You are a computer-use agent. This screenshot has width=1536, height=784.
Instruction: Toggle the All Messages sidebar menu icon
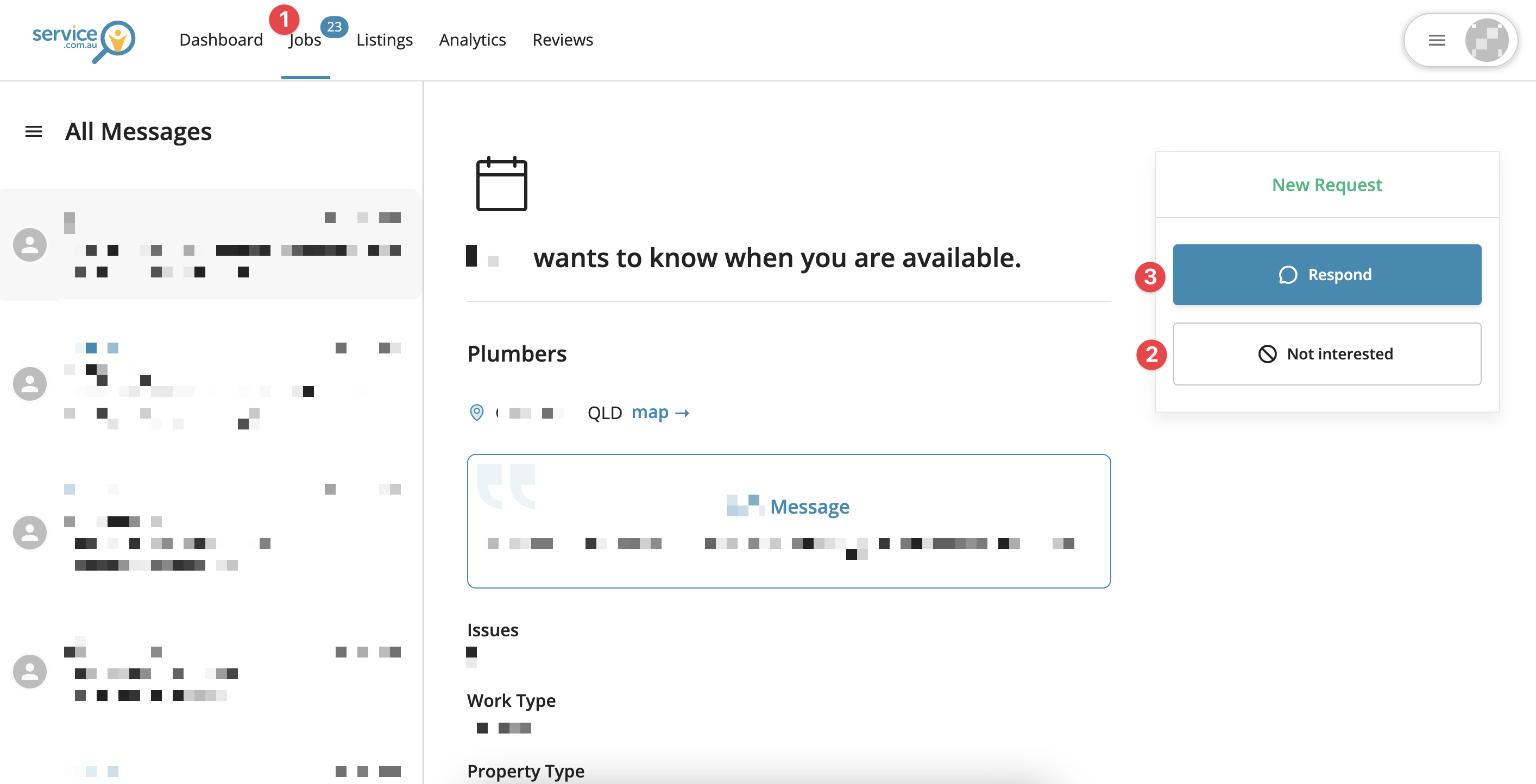coord(33,131)
